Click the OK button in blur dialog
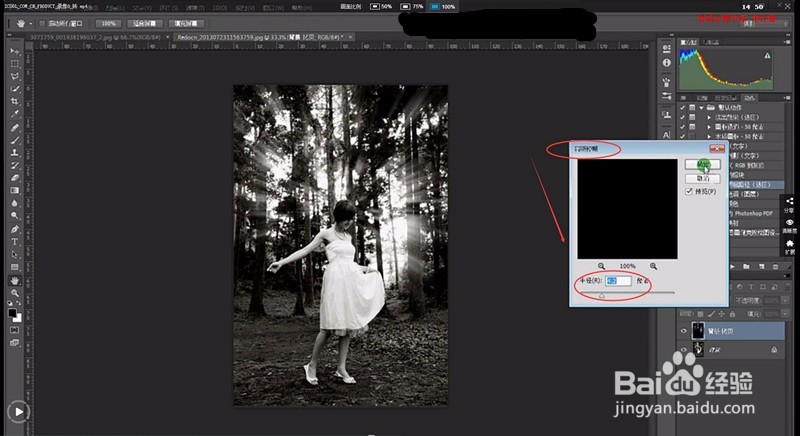The width and height of the screenshot is (800, 436). (703, 164)
